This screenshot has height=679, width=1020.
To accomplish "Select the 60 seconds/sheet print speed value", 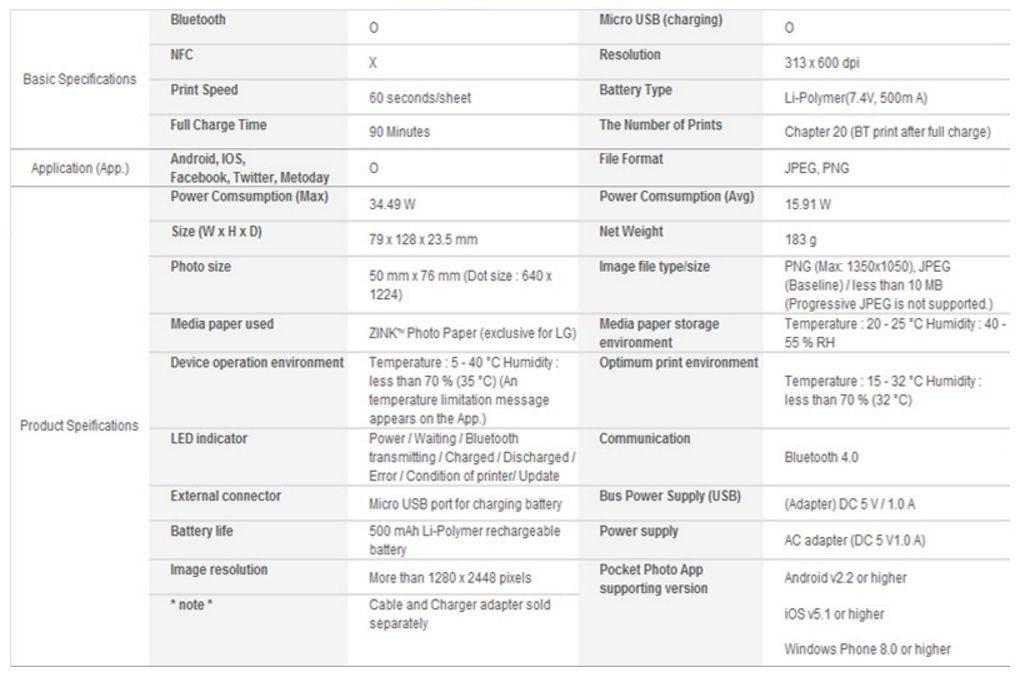I will click(x=420, y=98).
